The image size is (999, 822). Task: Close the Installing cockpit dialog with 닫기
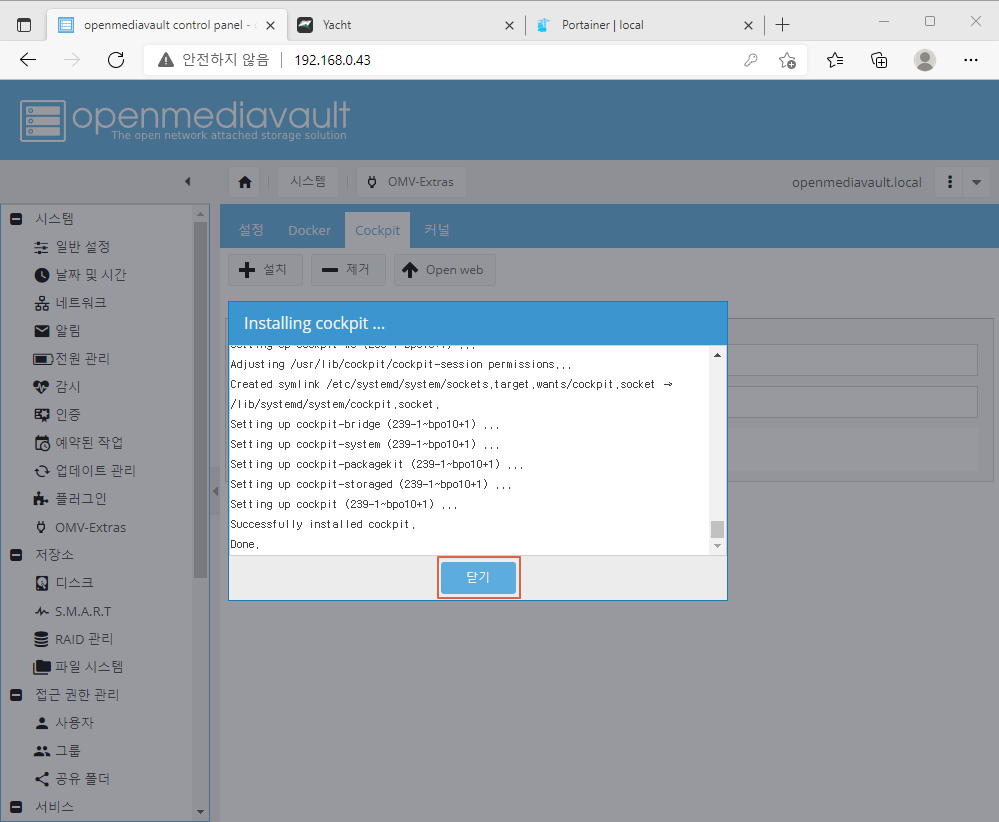pyautogui.click(x=478, y=577)
